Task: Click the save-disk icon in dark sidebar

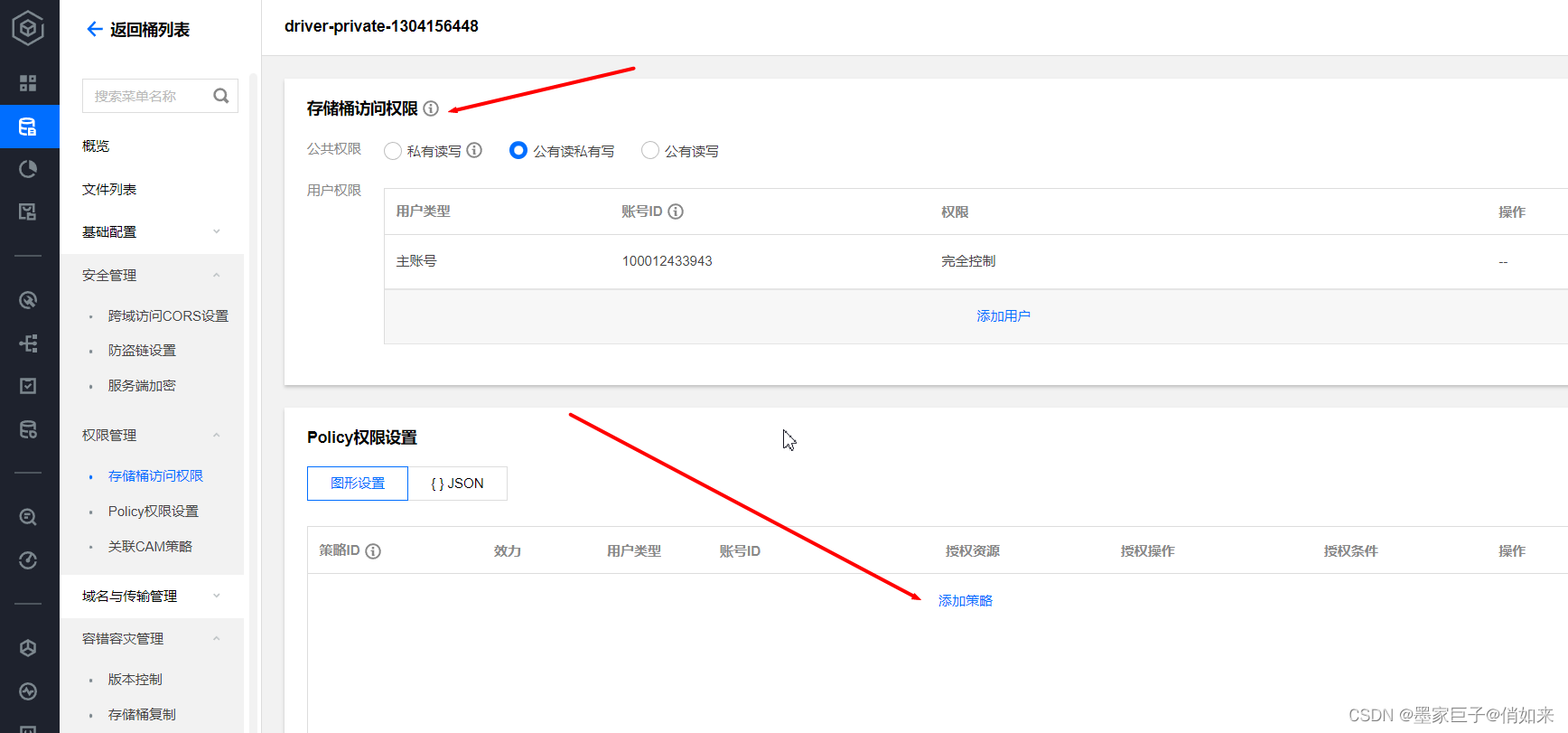Action: 28,211
